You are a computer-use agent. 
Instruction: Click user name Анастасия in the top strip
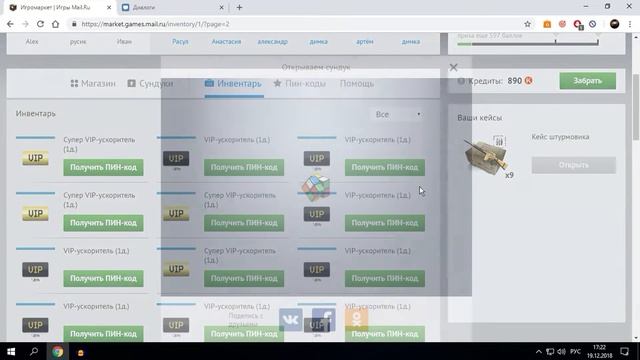226,42
